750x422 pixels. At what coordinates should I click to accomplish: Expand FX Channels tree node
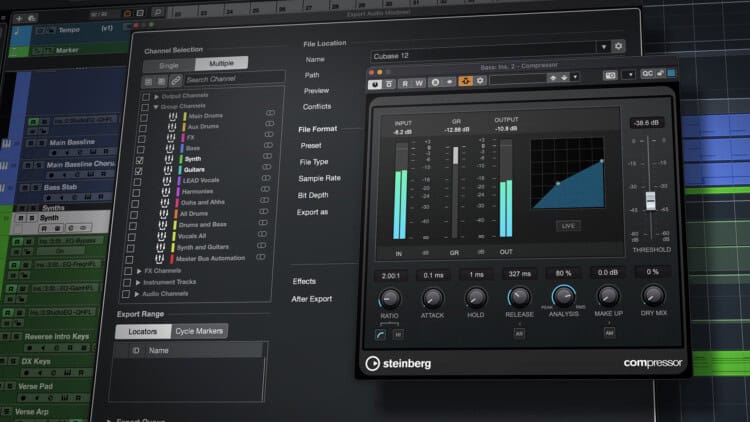tap(139, 271)
